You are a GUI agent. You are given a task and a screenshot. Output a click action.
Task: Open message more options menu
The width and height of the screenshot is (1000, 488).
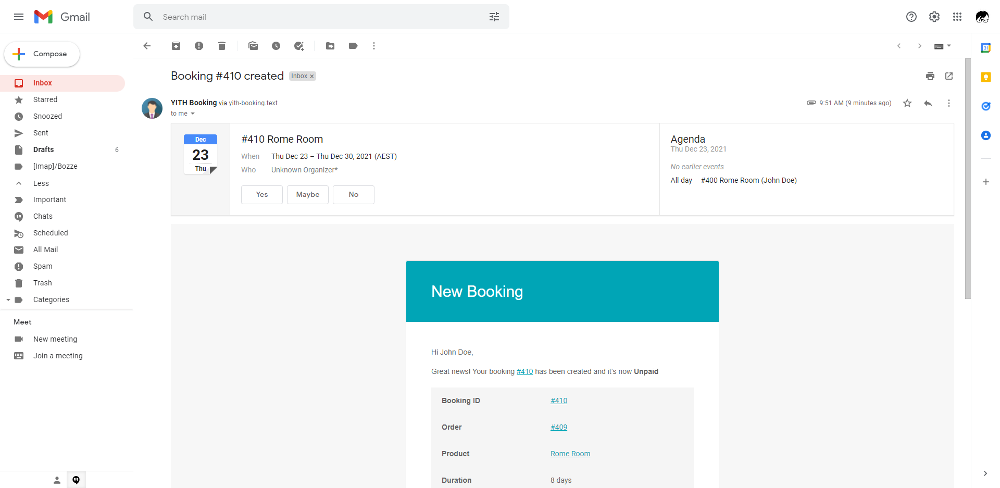tap(949, 103)
